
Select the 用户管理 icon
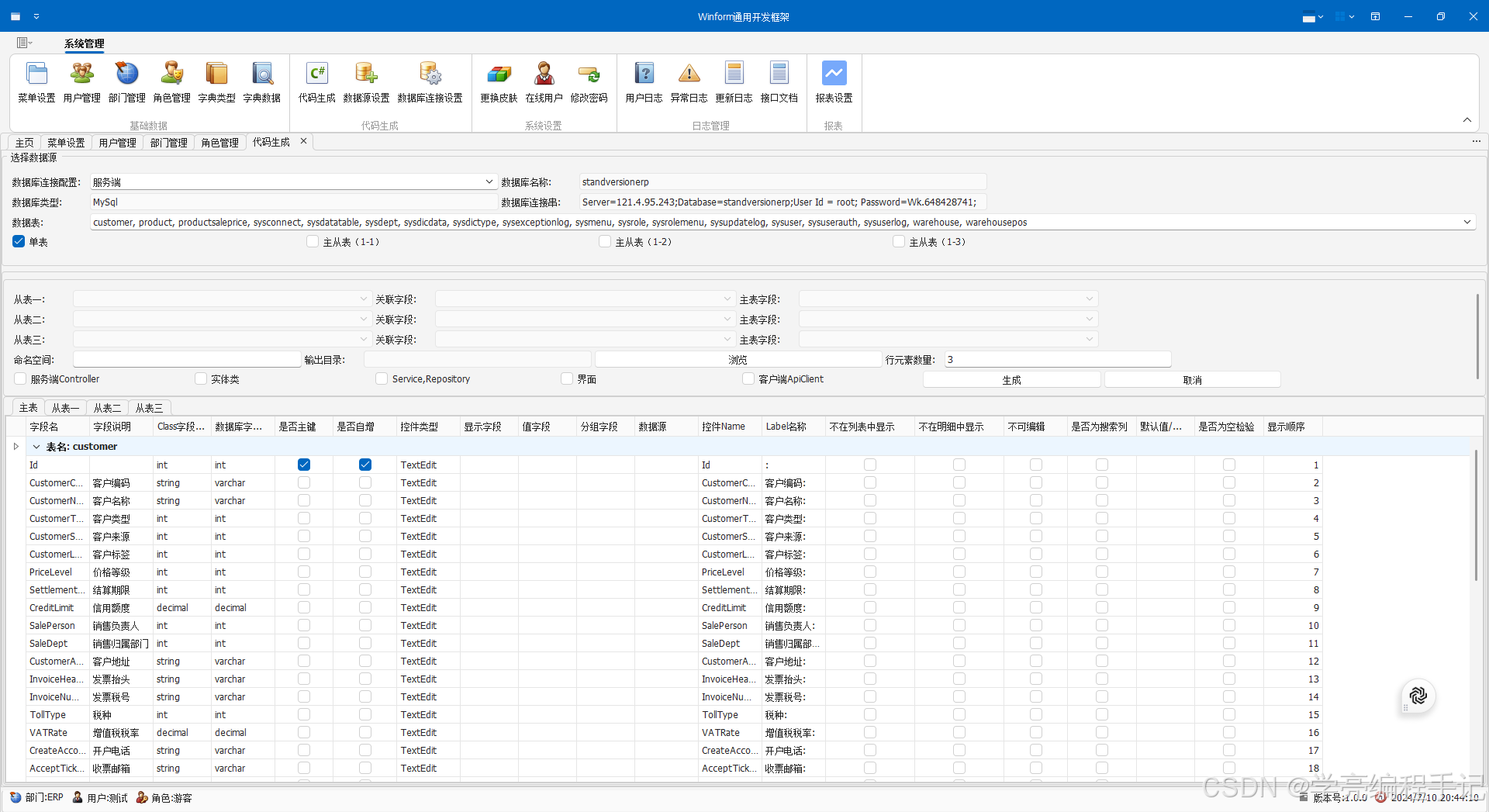(x=81, y=81)
